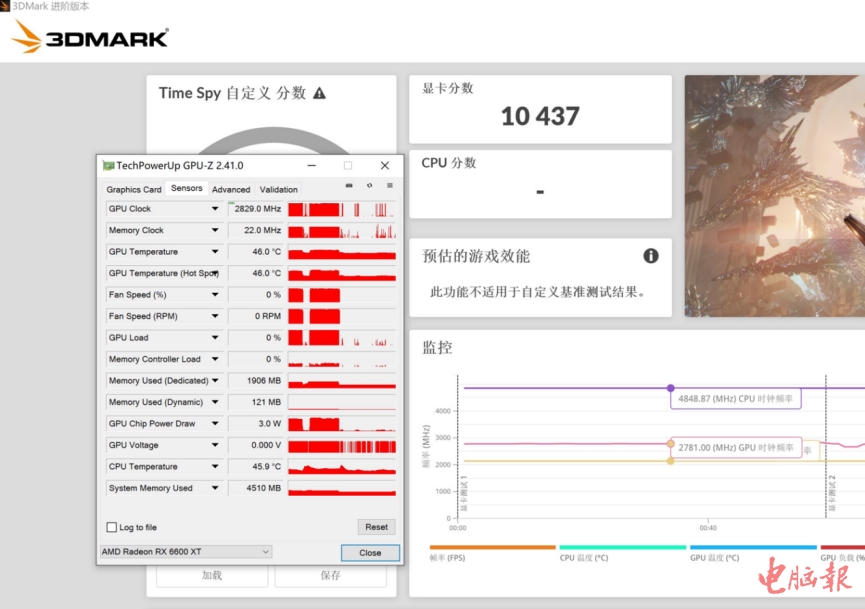865x609 pixels.
Task: Open the GPU-Z hamburger menu icon
Action: pyautogui.click(x=389, y=185)
